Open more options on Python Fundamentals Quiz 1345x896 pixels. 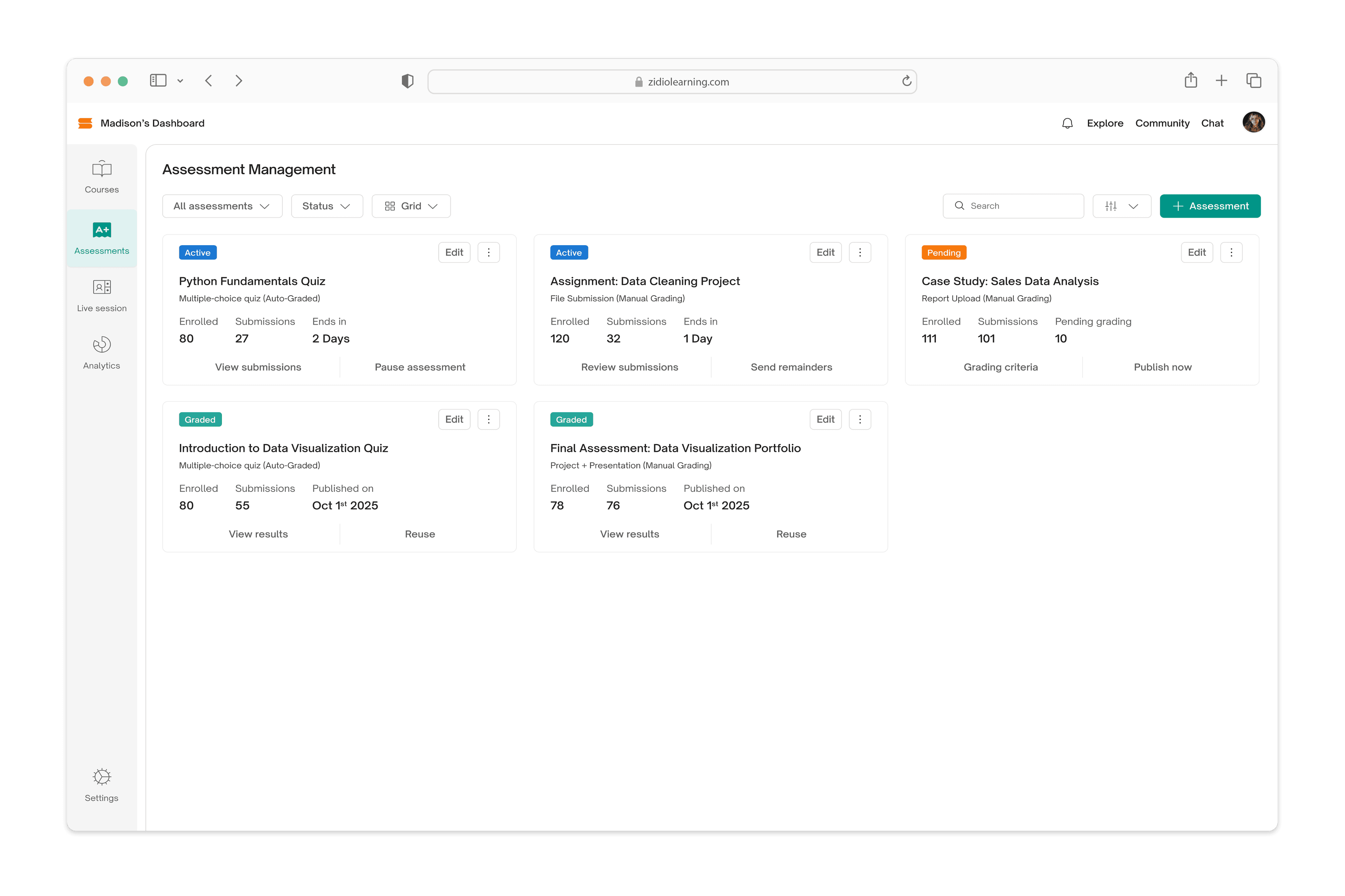(488, 253)
